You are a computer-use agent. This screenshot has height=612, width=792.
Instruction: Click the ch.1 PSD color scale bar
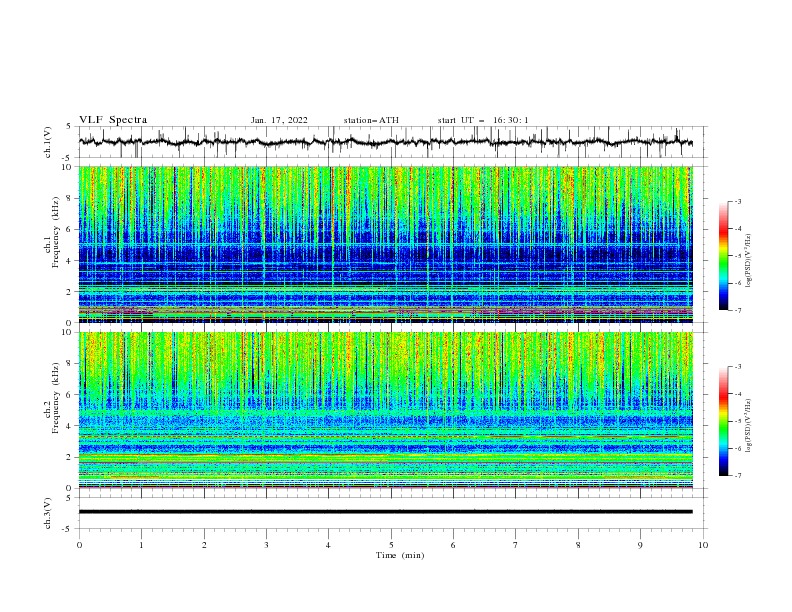click(724, 256)
